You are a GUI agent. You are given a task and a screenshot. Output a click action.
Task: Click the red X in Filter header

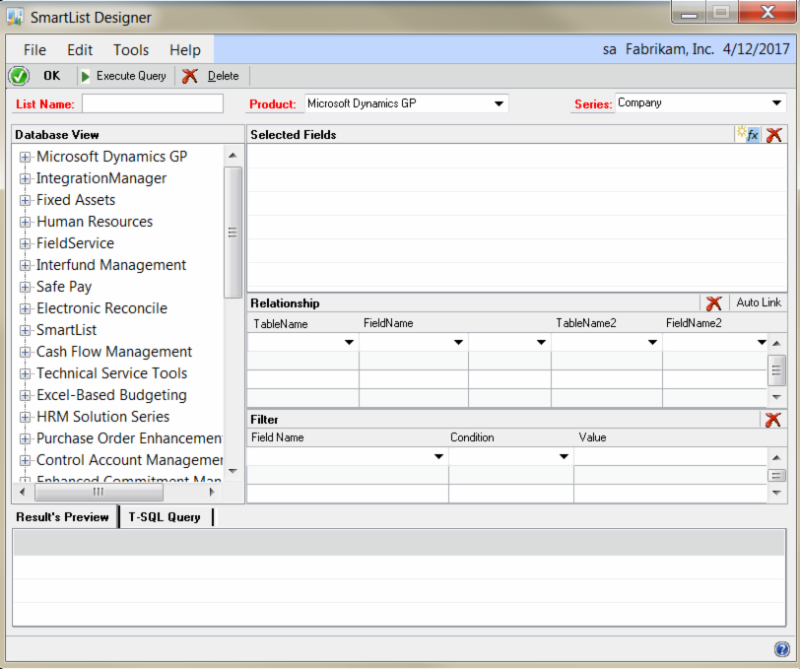[773, 419]
